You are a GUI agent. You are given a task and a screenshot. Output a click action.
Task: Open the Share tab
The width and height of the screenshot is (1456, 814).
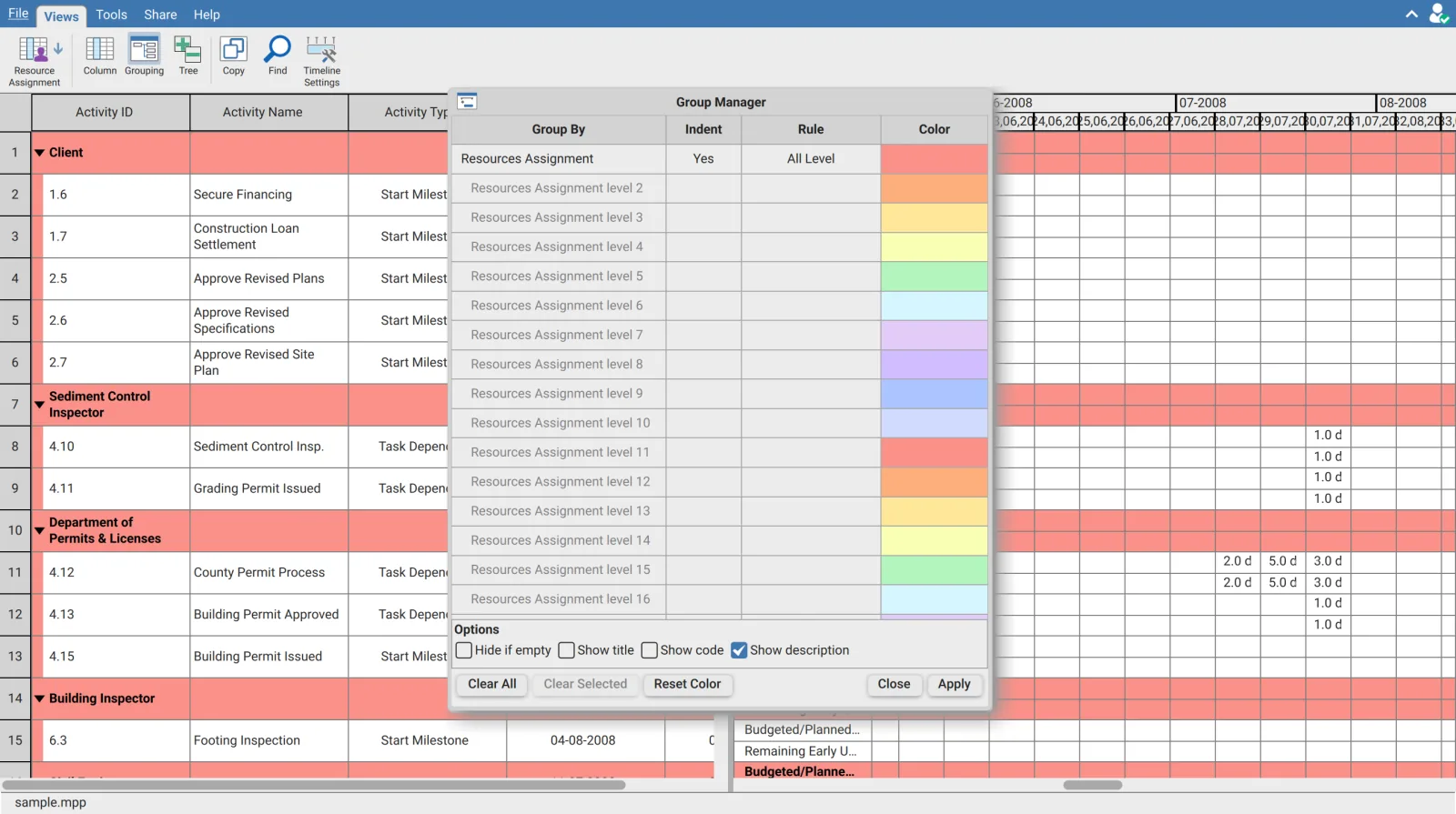click(x=160, y=15)
